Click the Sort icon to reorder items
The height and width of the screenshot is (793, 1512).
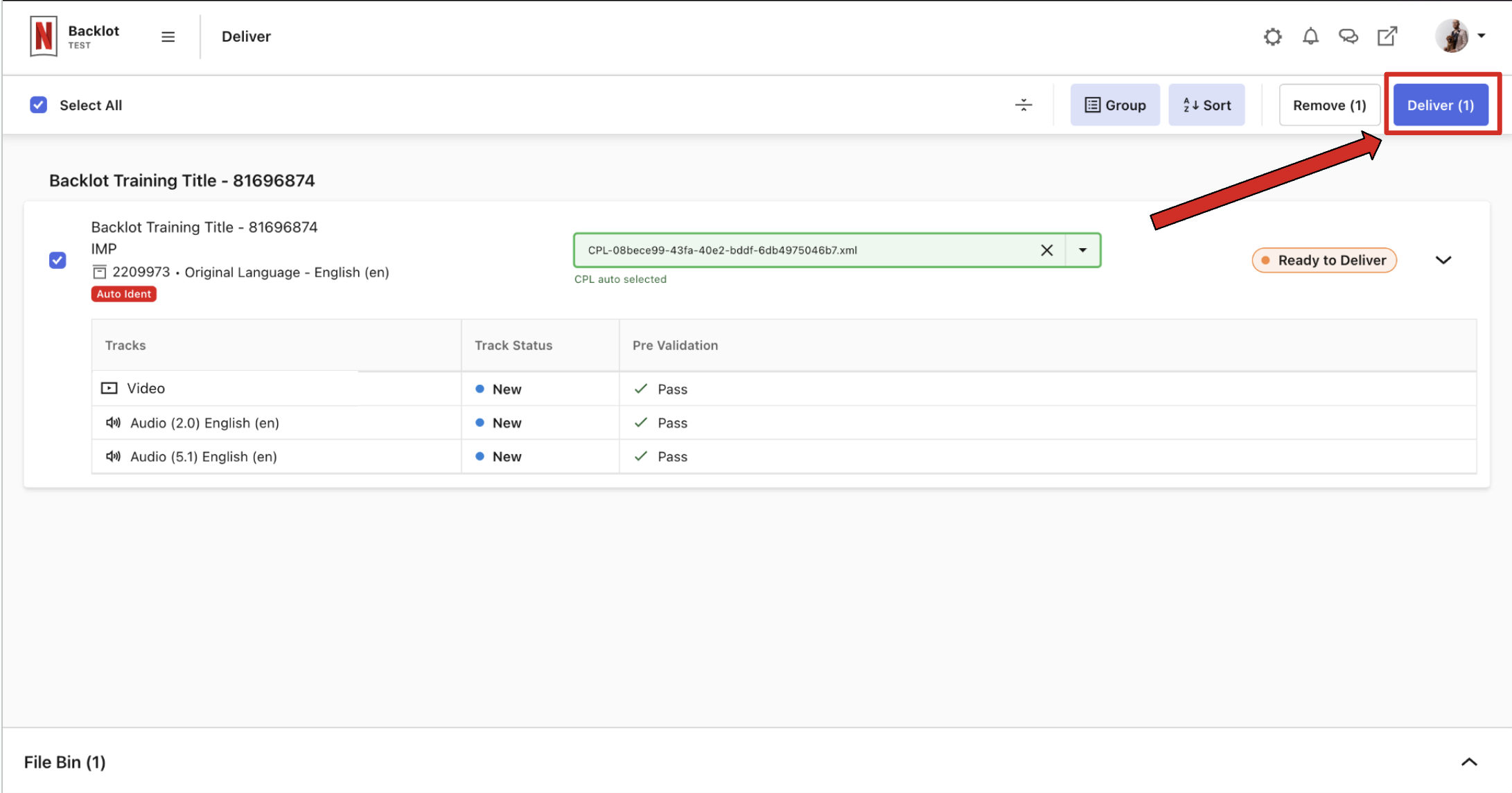point(1208,104)
